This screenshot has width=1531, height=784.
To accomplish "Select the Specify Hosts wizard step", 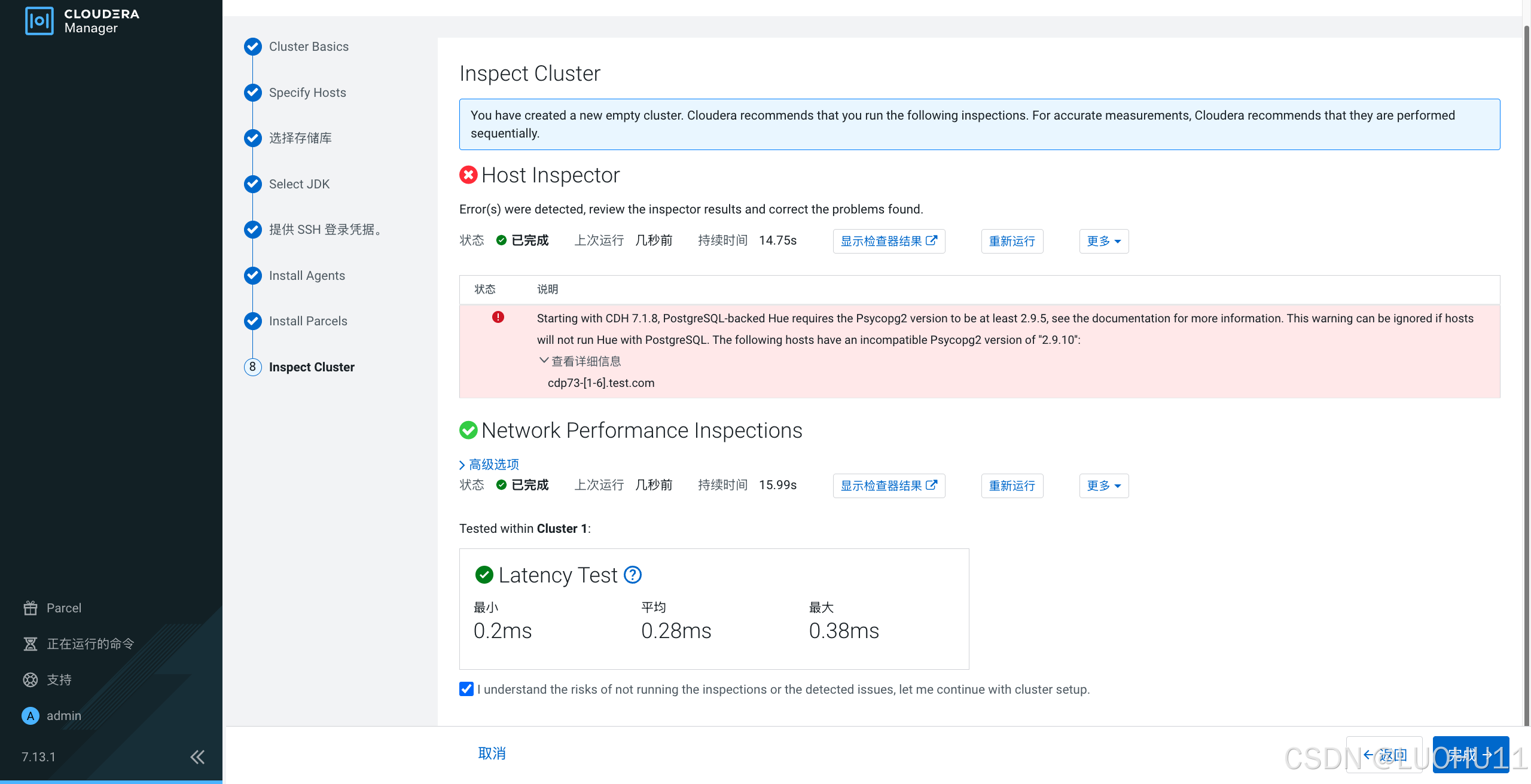I will tap(307, 93).
